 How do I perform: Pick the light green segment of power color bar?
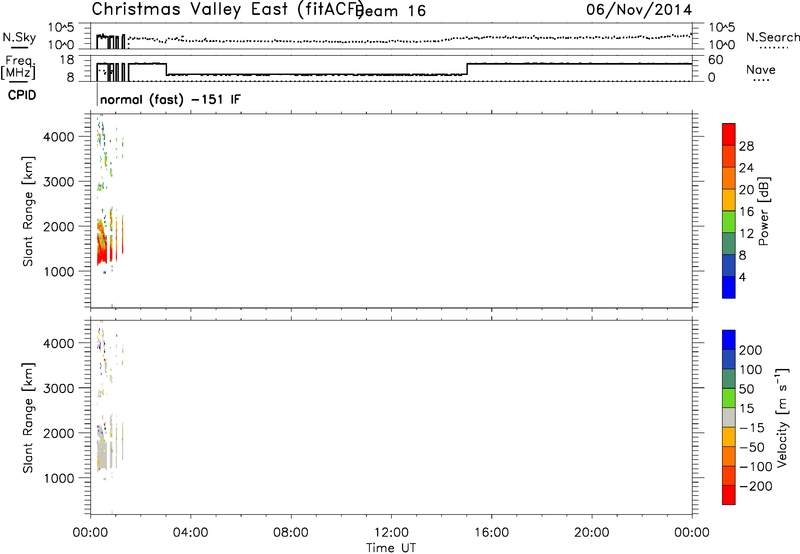point(729,221)
